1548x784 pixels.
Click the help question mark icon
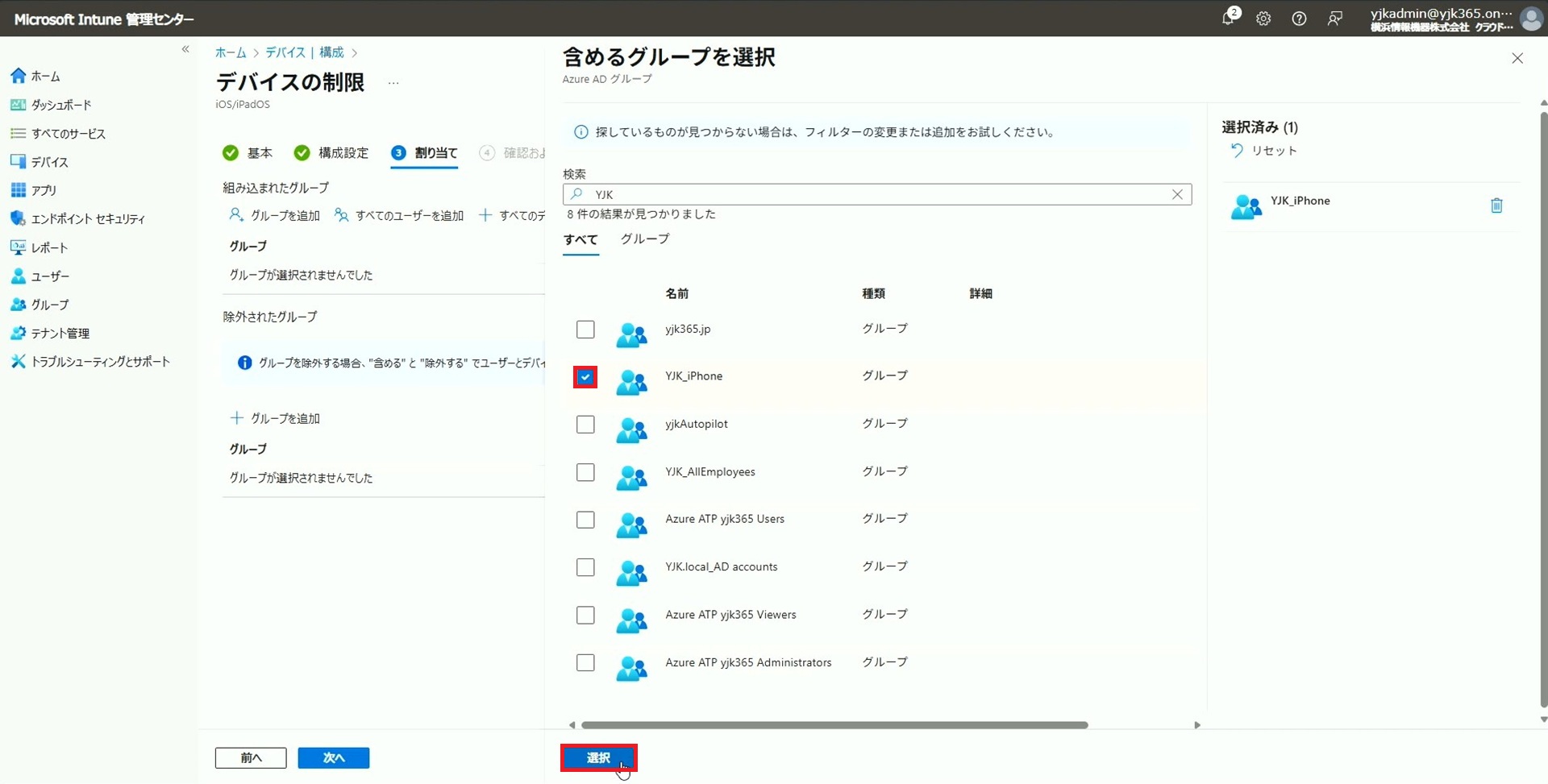point(1299,19)
